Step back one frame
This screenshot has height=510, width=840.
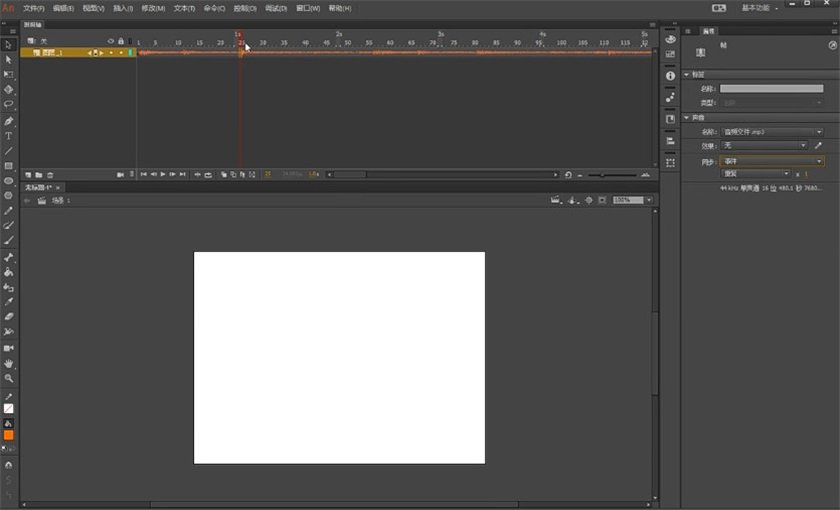[153, 175]
